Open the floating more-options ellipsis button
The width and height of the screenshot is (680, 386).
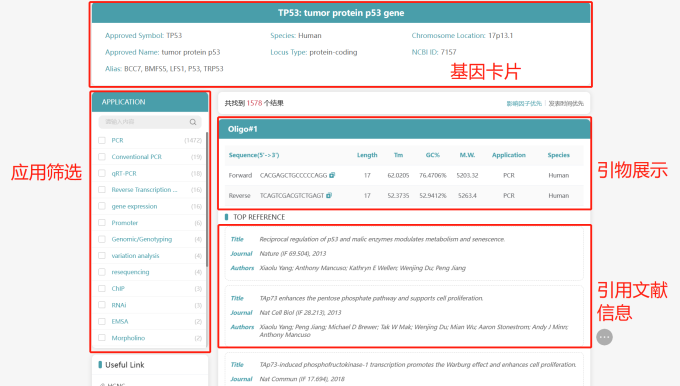pos(604,337)
